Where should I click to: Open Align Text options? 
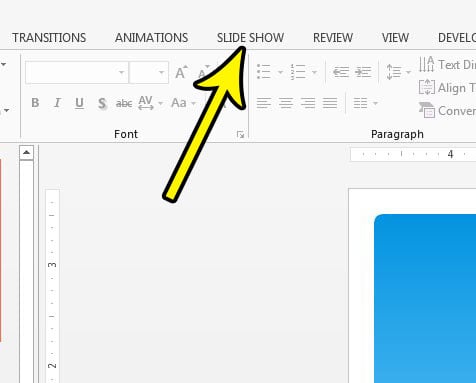pyautogui.click(x=447, y=88)
